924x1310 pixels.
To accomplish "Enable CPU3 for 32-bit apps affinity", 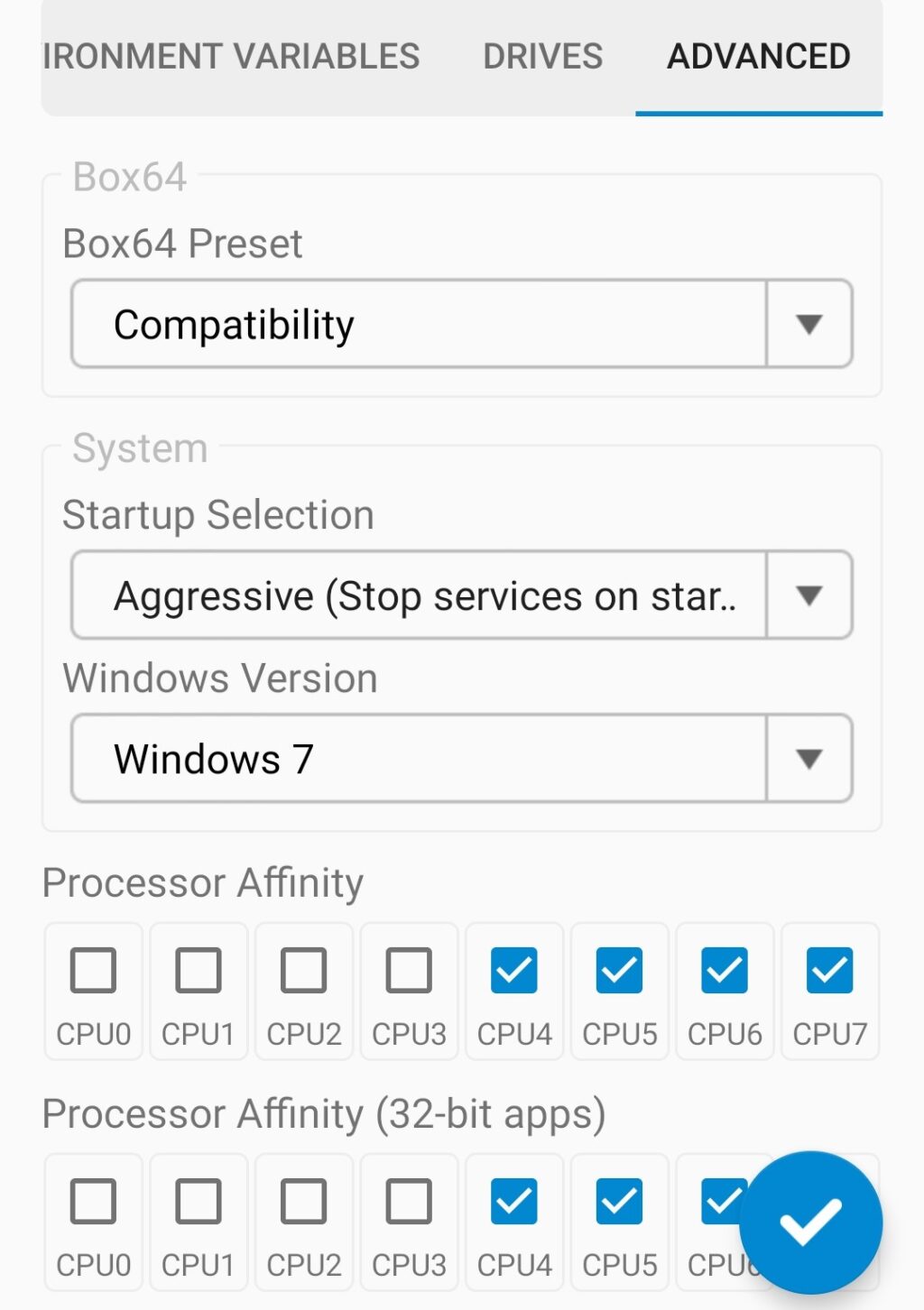I will [x=408, y=1201].
